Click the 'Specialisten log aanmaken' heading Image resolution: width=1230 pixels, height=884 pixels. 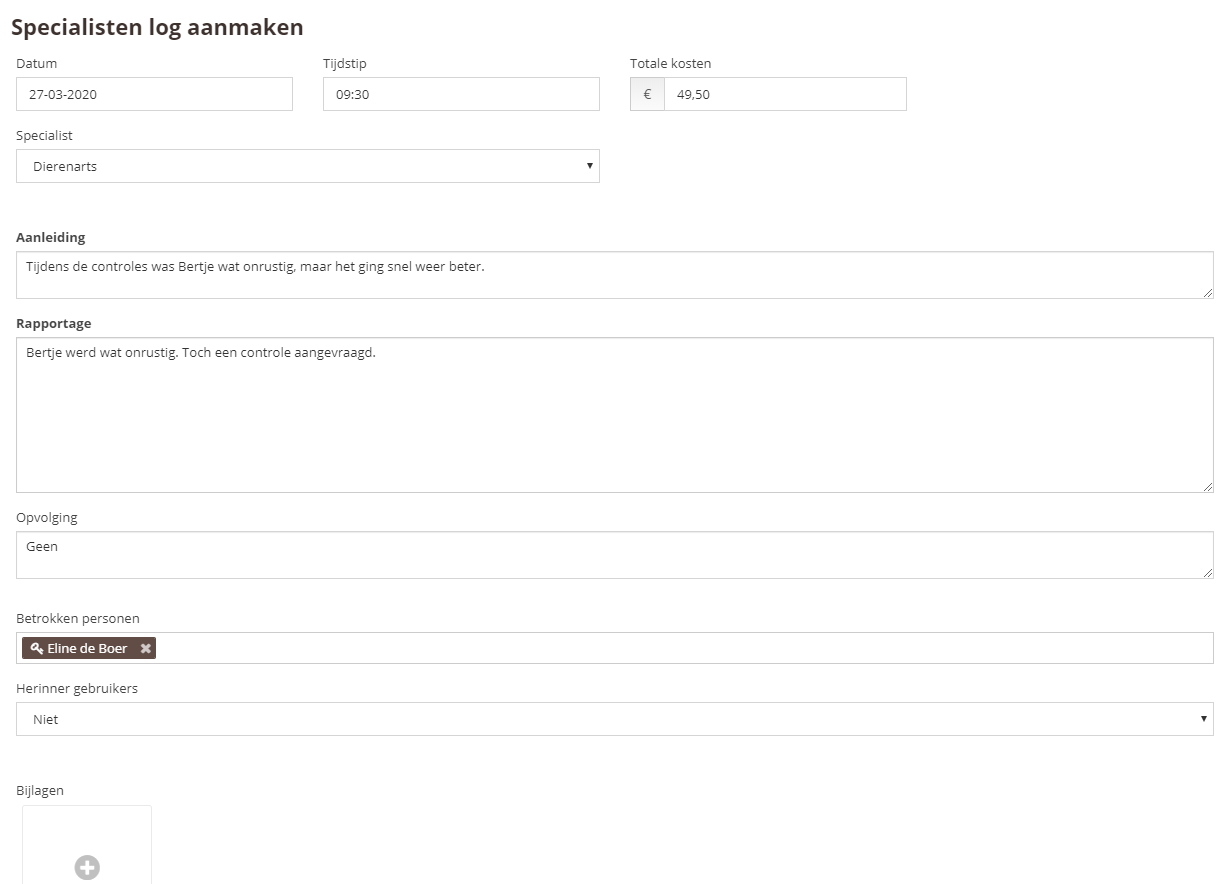(157, 28)
